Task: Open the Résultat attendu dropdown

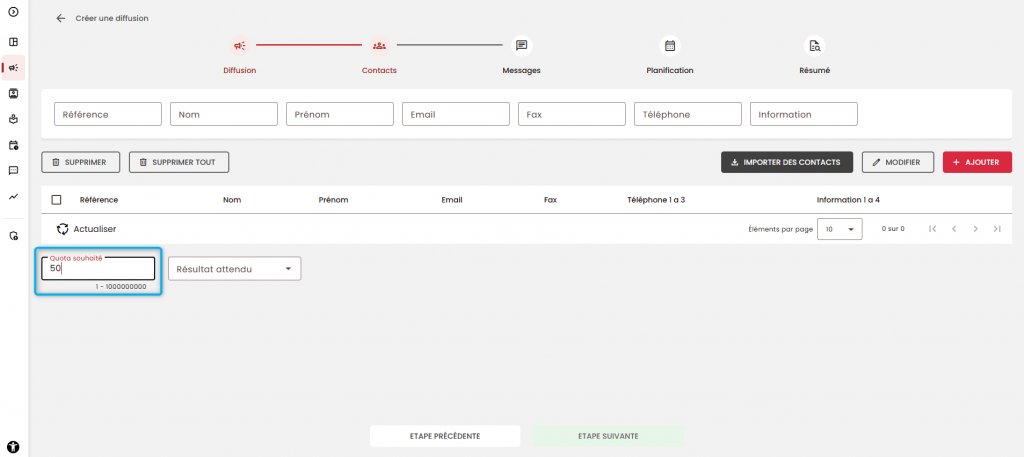Action: 234,268
